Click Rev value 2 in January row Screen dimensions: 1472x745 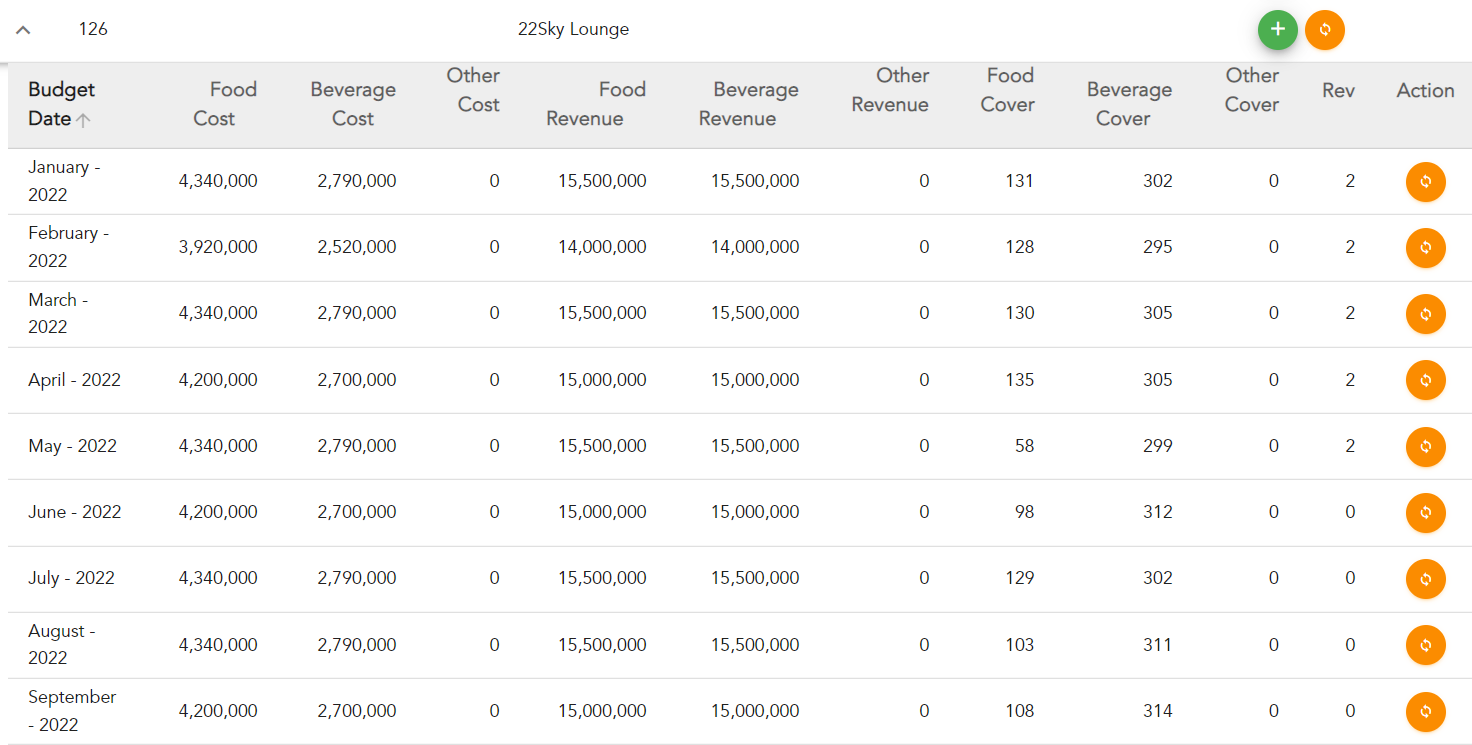click(1350, 181)
